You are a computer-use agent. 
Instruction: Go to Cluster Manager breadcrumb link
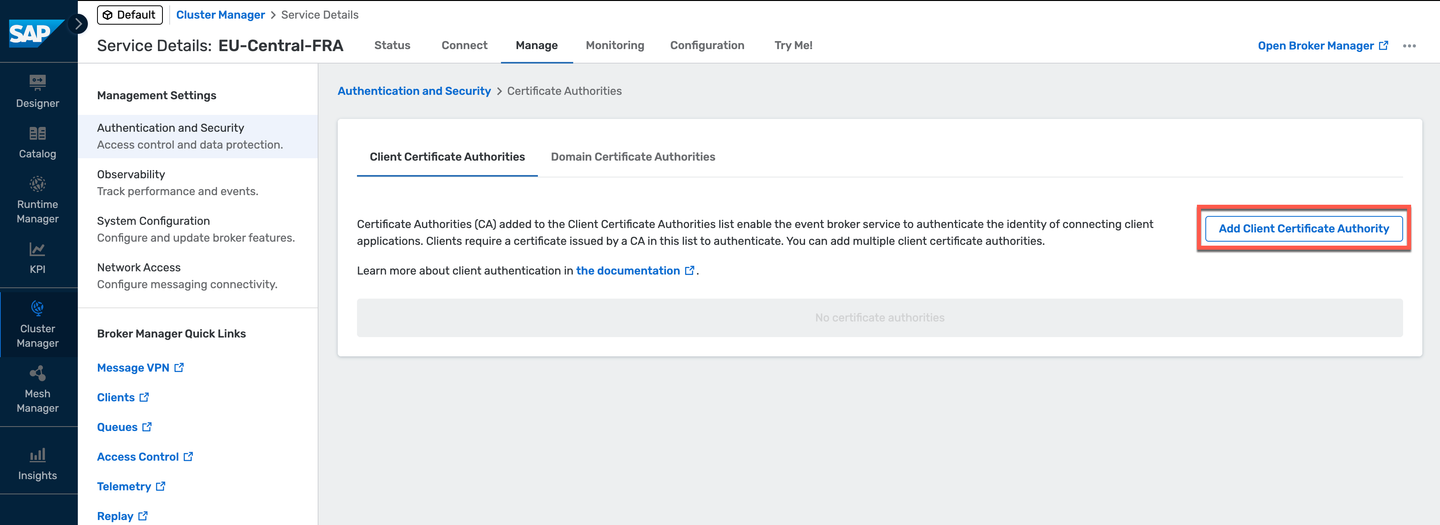(x=220, y=15)
